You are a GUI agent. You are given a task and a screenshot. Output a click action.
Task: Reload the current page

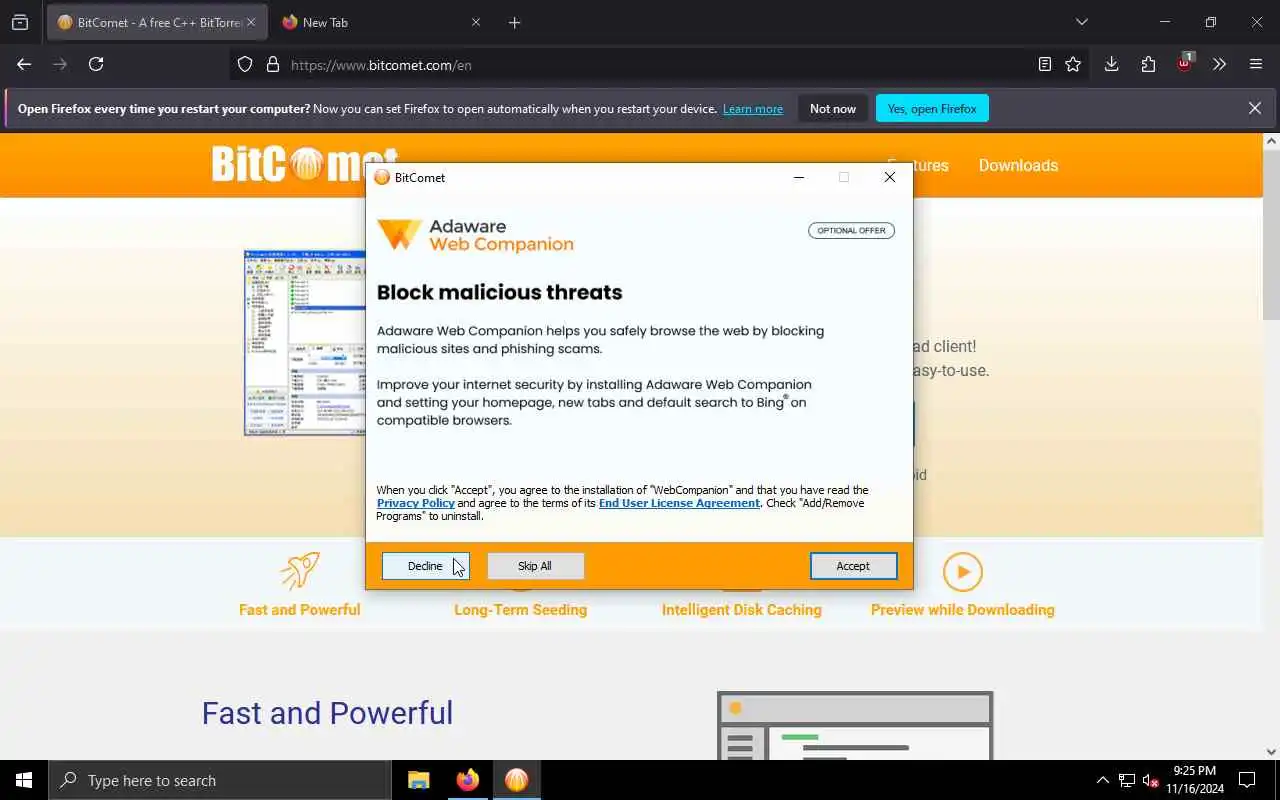click(x=96, y=64)
